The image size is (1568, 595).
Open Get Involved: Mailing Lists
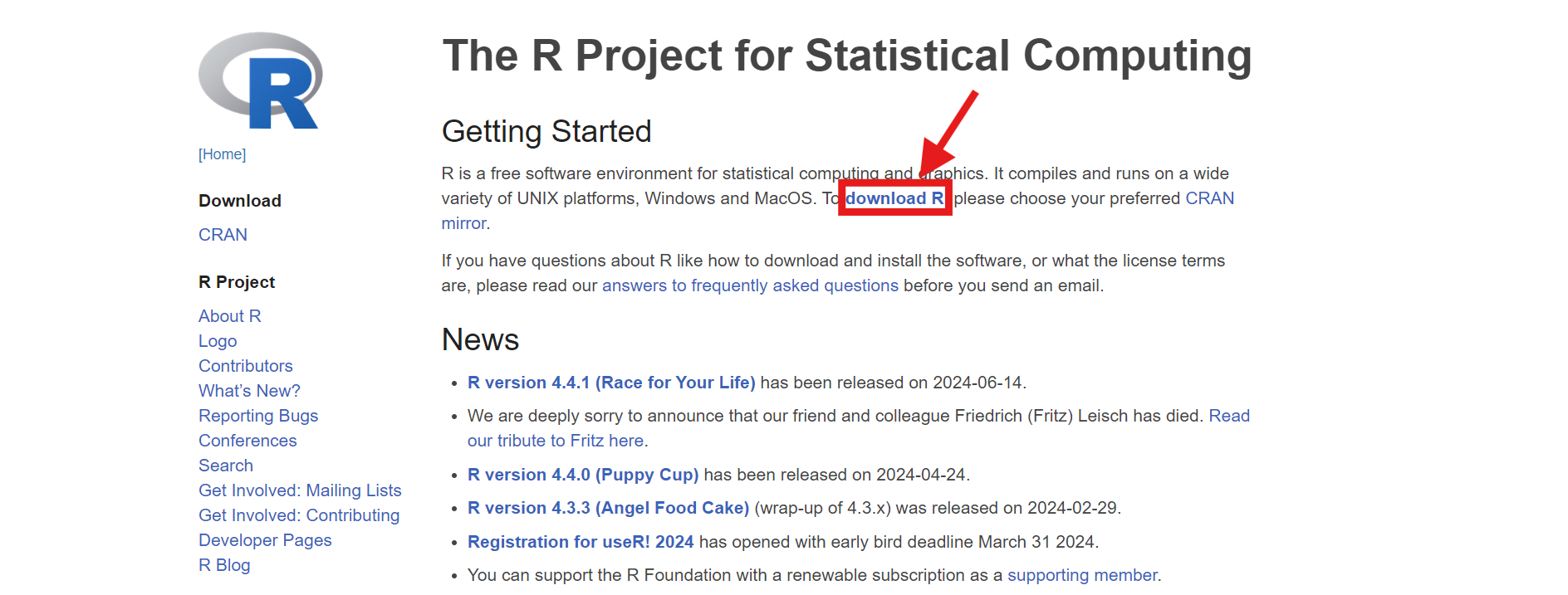tap(300, 490)
